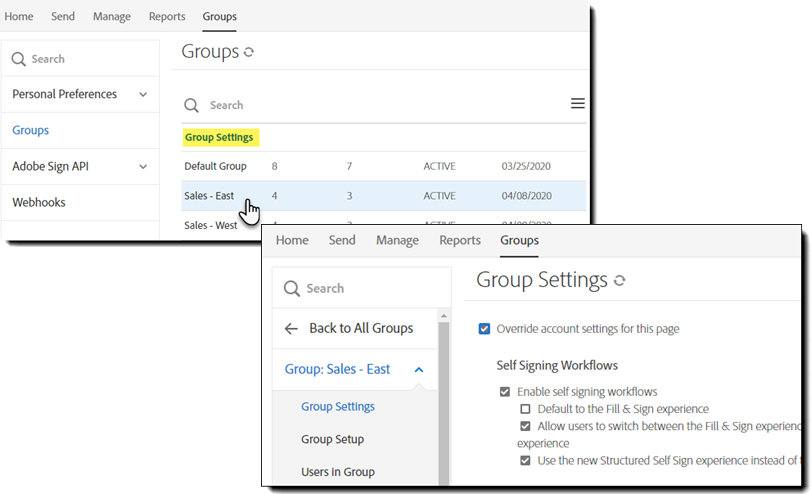Toggle Override account settings for this page
The width and height of the screenshot is (811, 494).
tap(484, 329)
